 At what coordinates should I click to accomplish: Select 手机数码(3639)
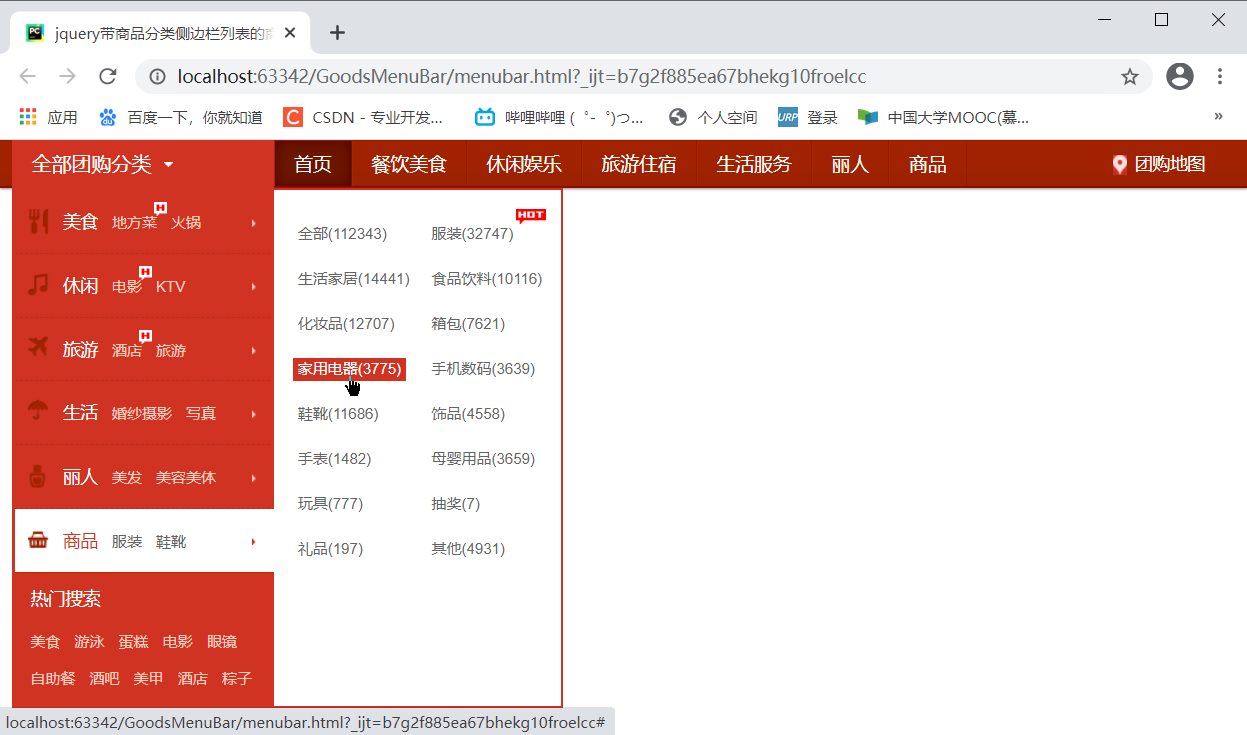[x=483, y=369]
